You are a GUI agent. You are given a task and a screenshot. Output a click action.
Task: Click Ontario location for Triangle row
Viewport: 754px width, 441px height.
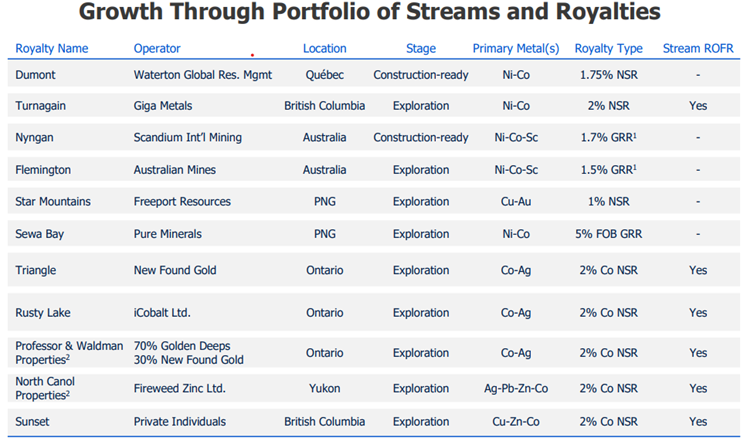325,270
